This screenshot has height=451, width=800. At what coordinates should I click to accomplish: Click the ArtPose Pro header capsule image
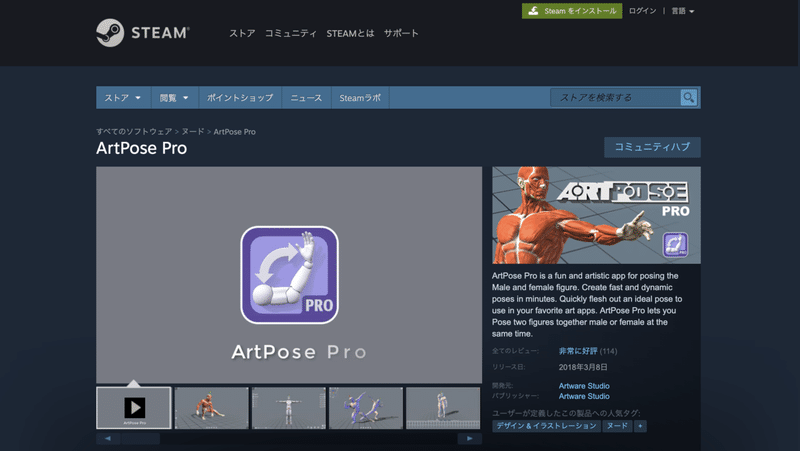[x=596, y=215]
